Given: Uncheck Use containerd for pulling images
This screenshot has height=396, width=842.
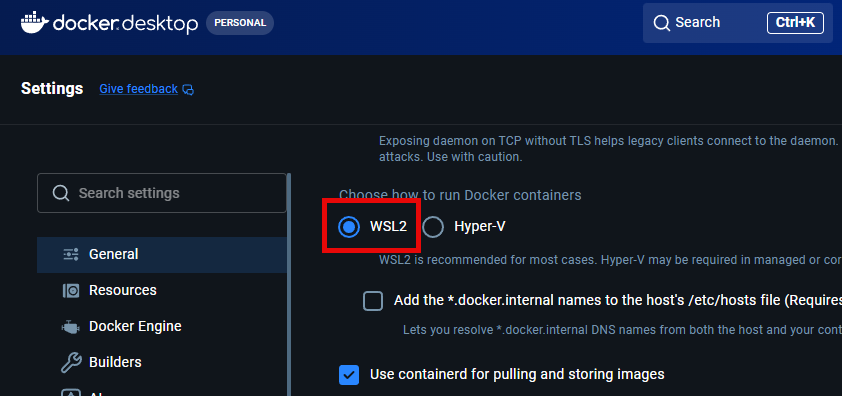Looking at the screenshot, I should click(x=349, y=375).
